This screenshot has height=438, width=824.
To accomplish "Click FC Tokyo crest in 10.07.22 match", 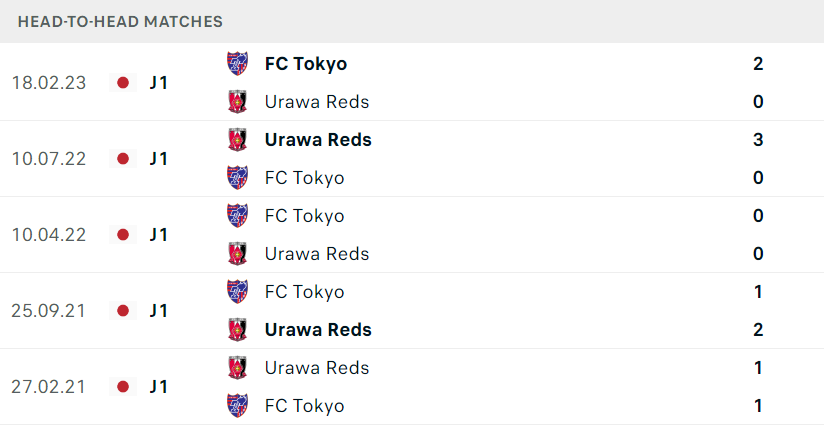I will click(x=238, y=178).
